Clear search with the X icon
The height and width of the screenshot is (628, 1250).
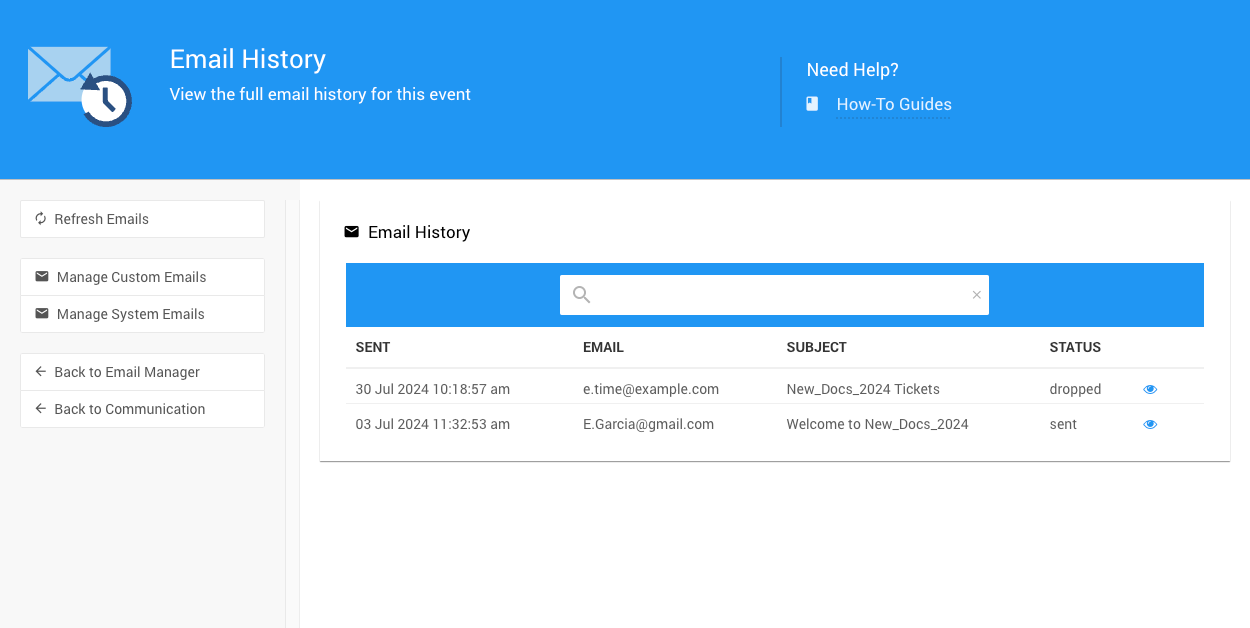pos(976,295)
